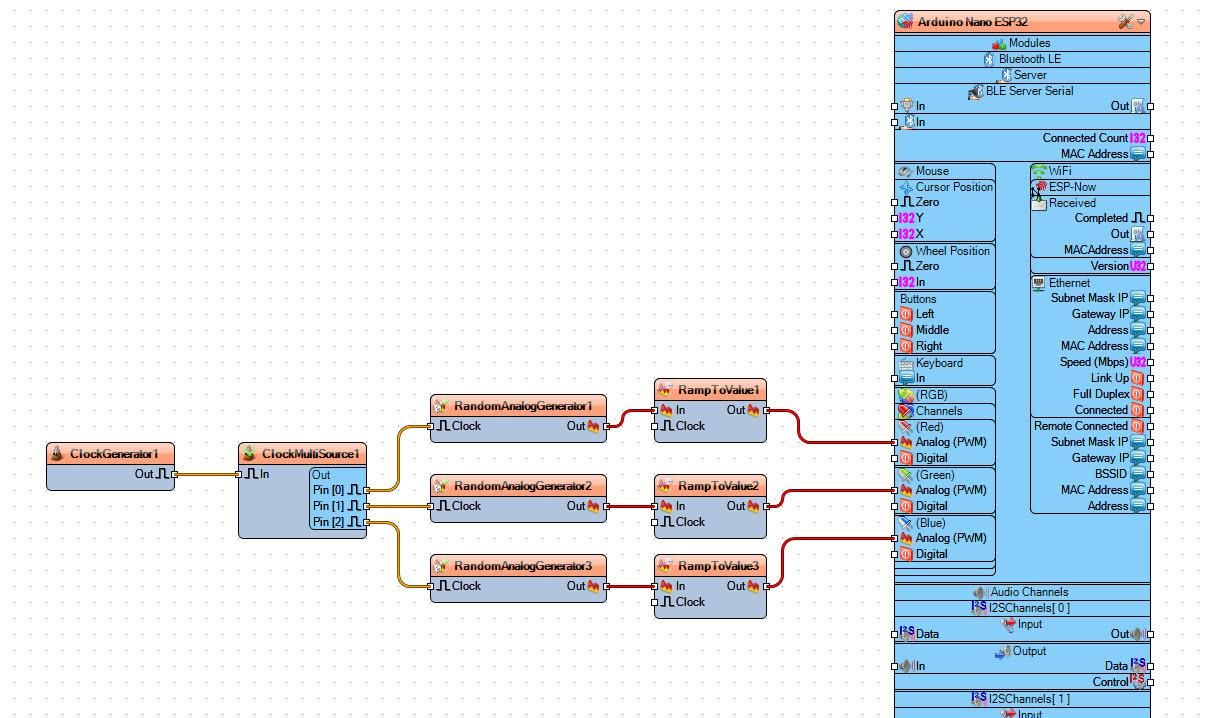The height and width of the screenshot is (718, 1206).
Task: Click the (Green) channel icon
Action: 906,475
